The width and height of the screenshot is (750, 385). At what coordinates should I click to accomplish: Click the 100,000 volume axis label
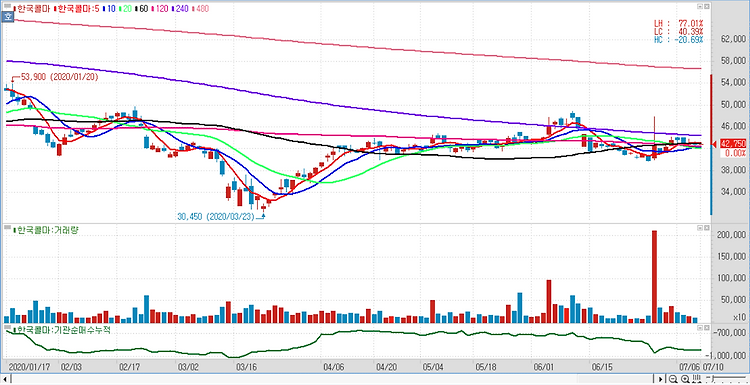[730, 278]
